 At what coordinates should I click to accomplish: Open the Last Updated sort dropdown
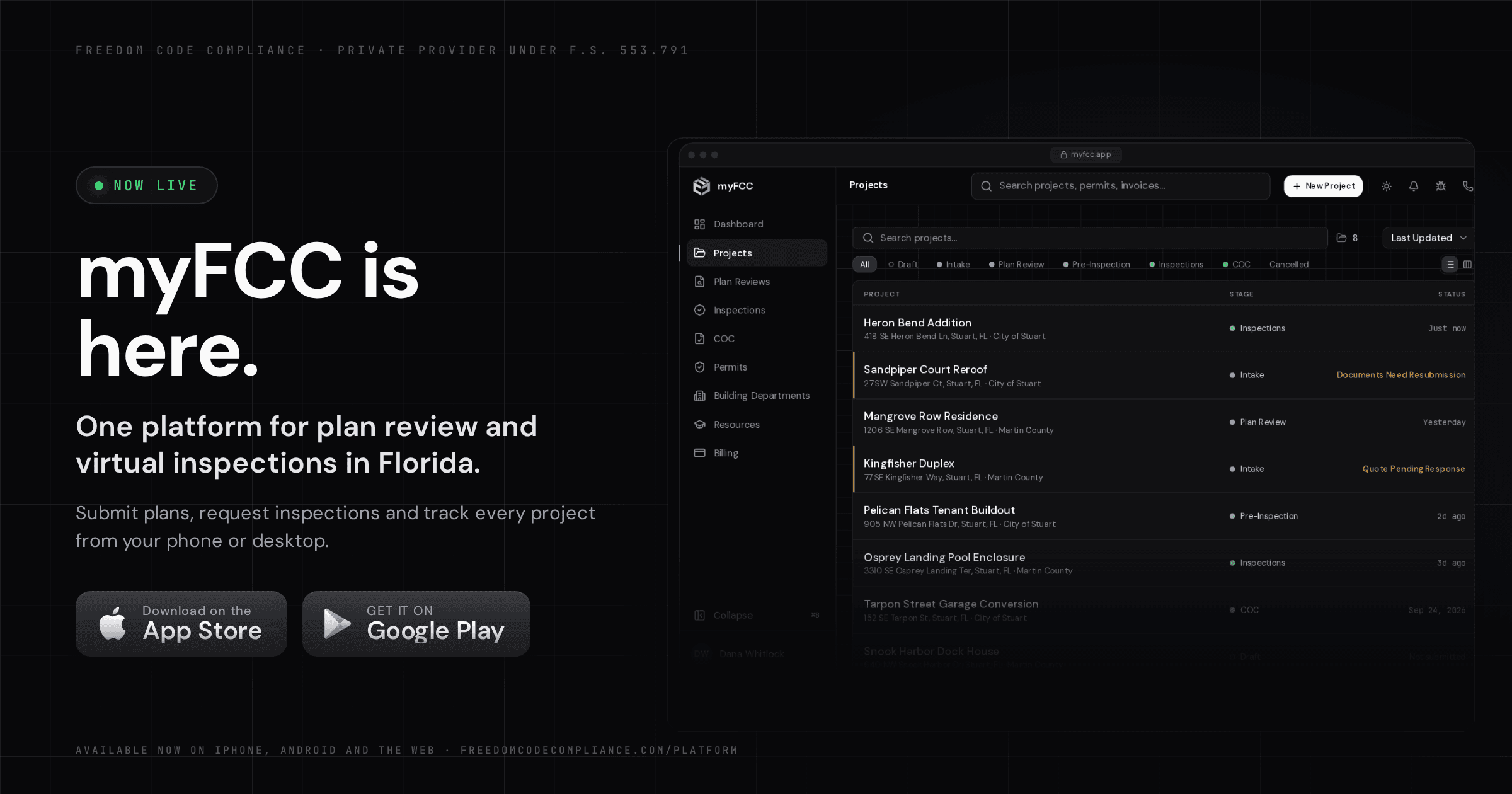tap(1428, 238)
